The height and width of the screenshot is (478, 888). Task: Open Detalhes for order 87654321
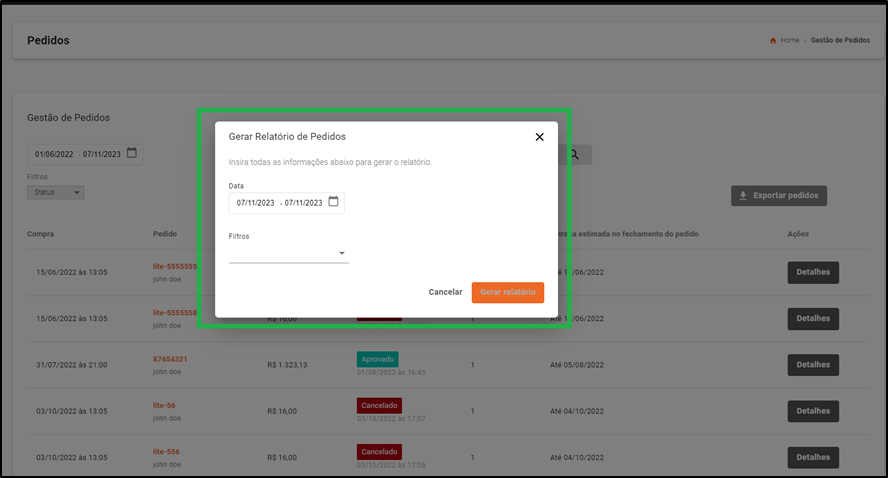point(813,365)
